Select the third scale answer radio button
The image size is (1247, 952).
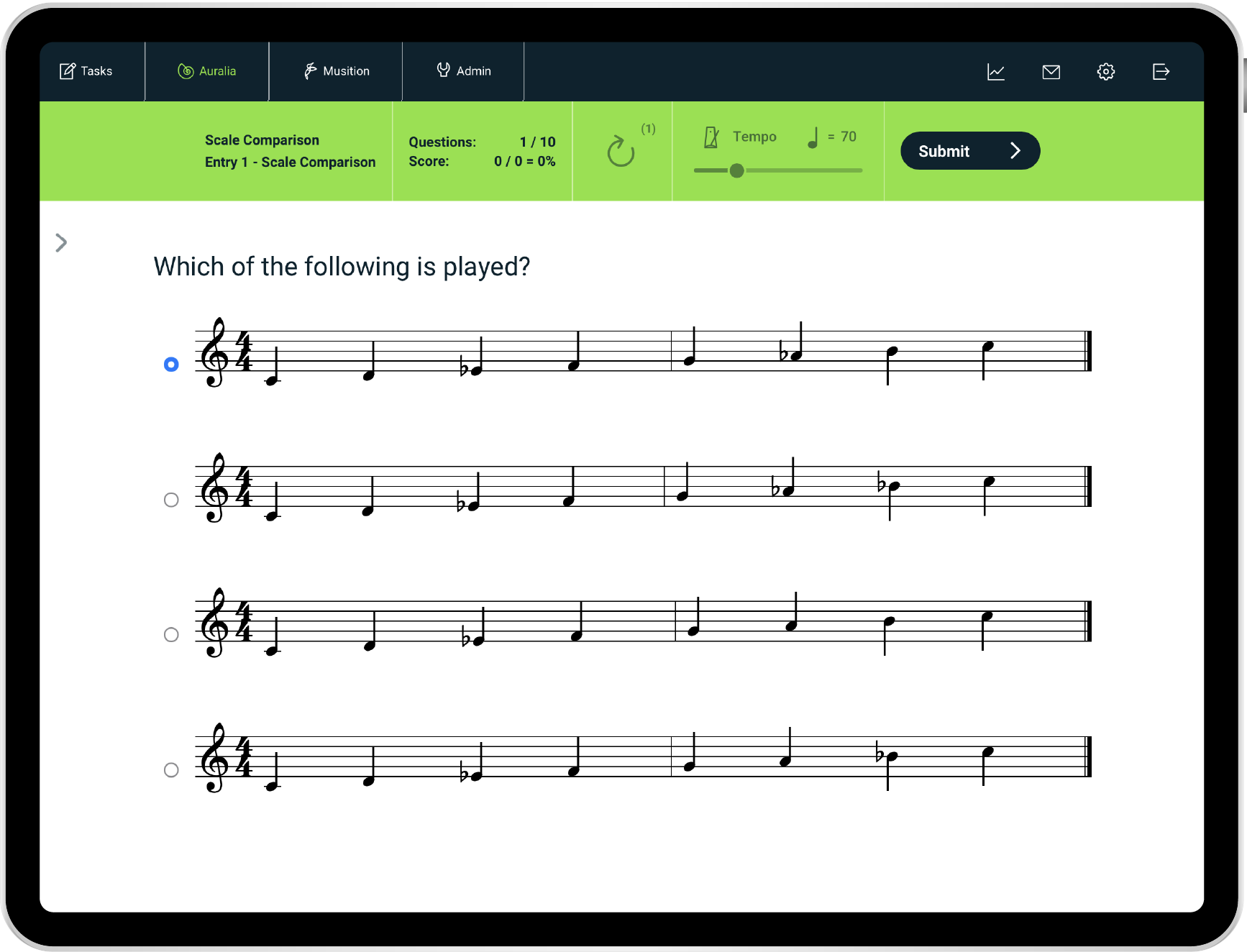(171, 635)
